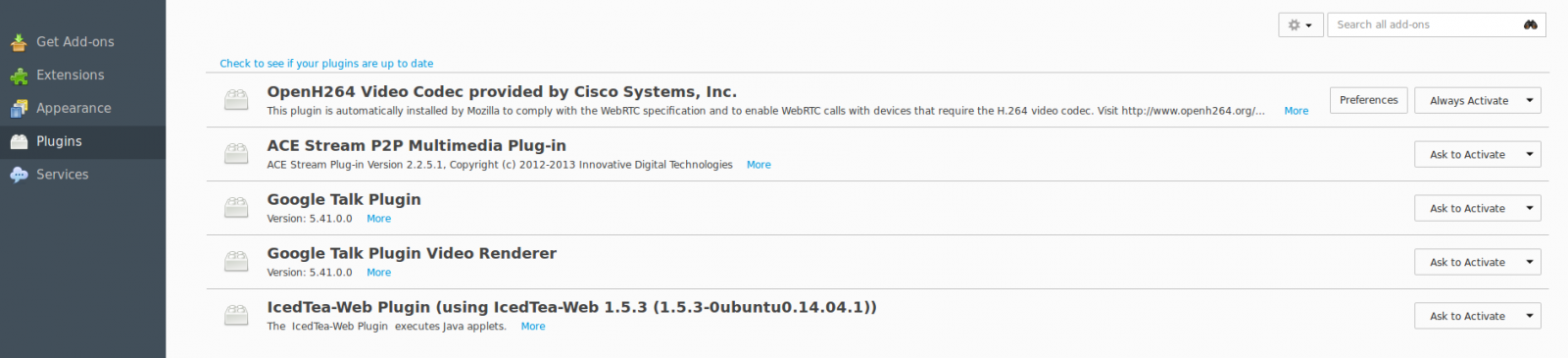Click the Google Talk Plugin brick icon
1568x358 pixels.
[x=236, y=208]
